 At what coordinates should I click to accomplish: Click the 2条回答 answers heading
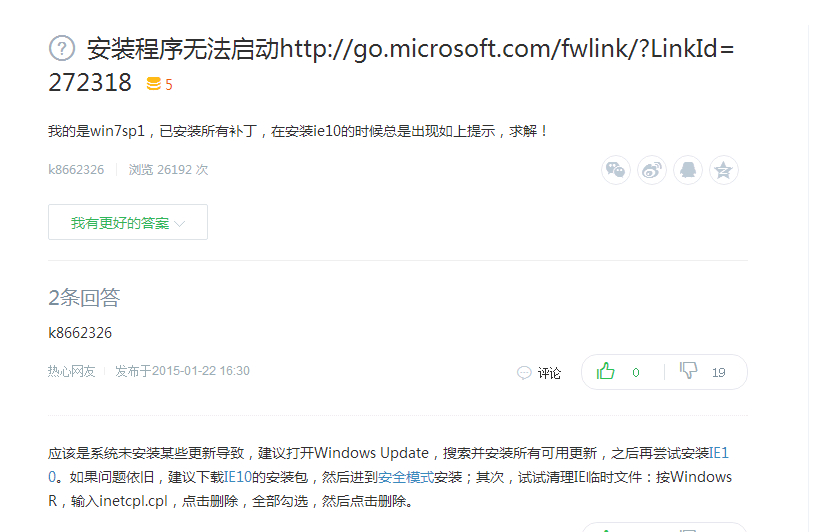click(84, 297)
